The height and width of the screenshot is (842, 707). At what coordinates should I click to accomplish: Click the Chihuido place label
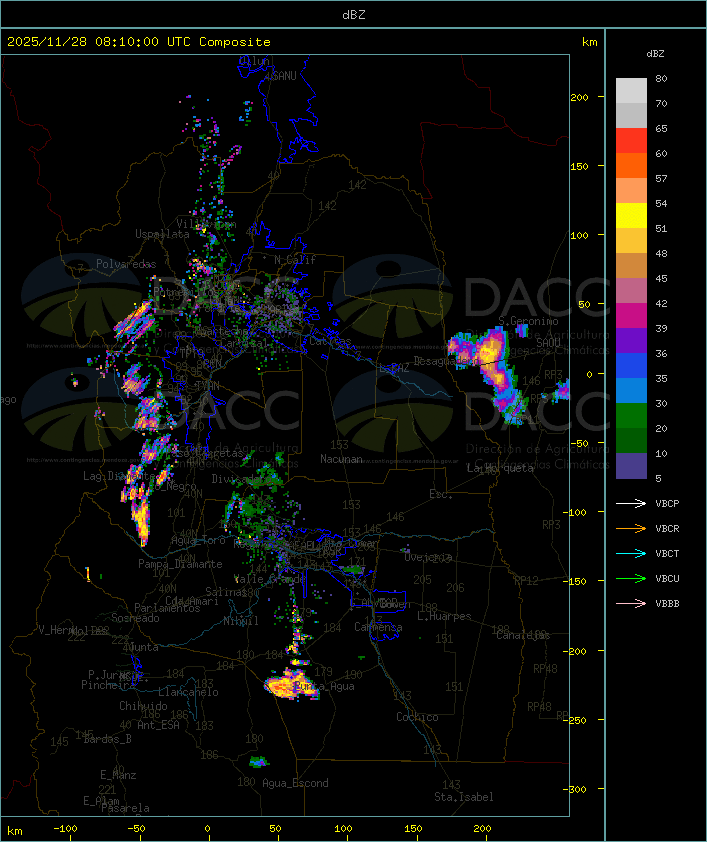pyautogui.click(x=143, y=706)
